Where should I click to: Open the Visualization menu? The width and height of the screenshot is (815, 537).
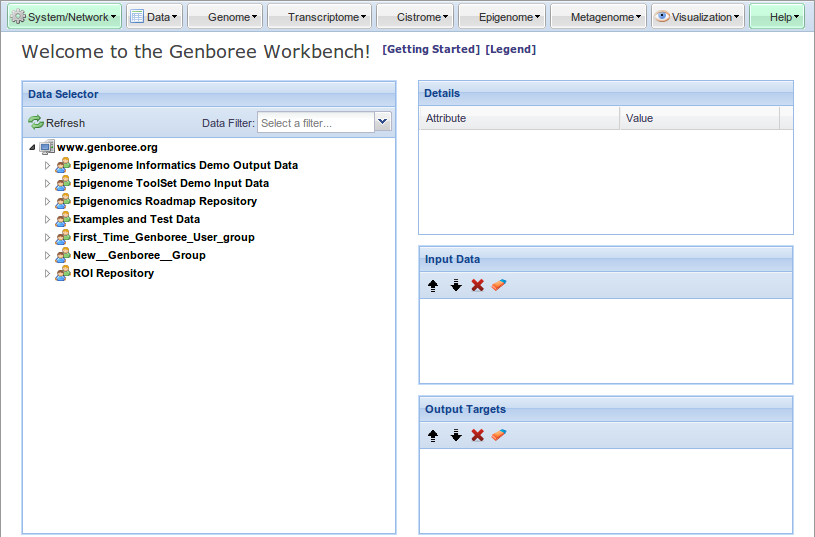[698, 17]
